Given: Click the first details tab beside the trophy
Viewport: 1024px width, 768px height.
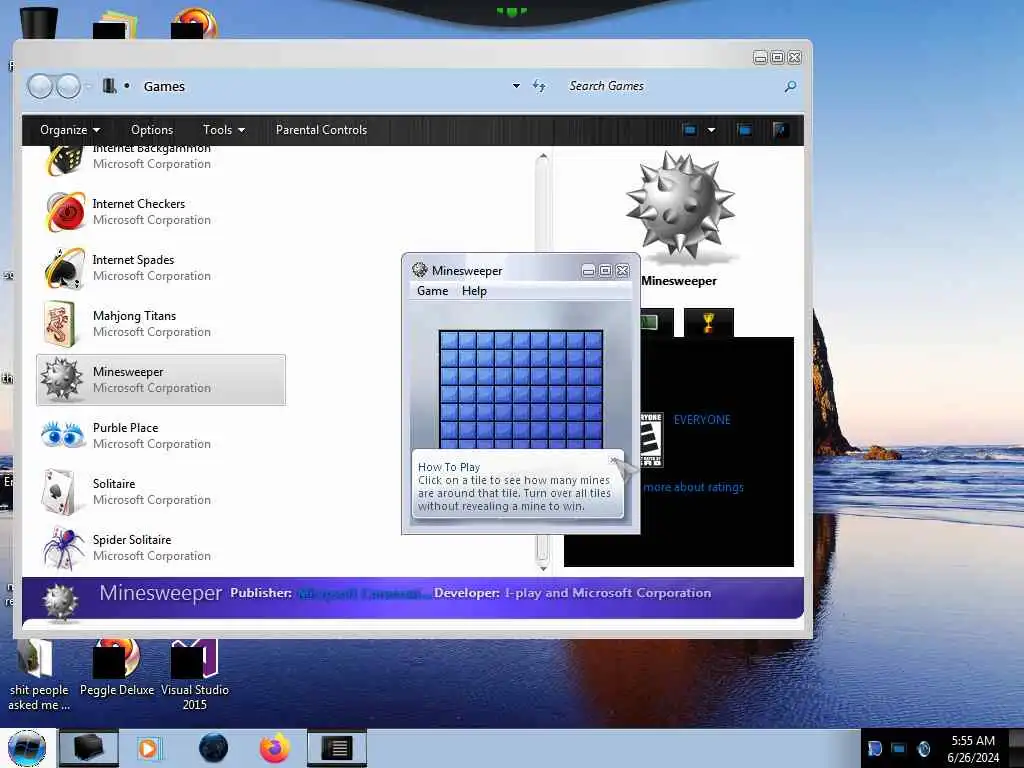Looking at the screenshot, I should (x=656, y=322).
